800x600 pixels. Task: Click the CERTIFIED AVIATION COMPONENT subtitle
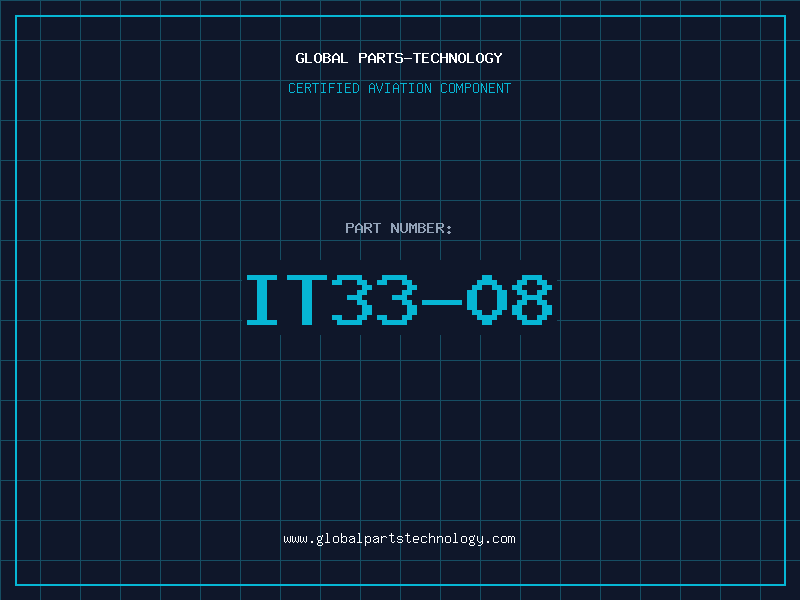tap(399, 88)
